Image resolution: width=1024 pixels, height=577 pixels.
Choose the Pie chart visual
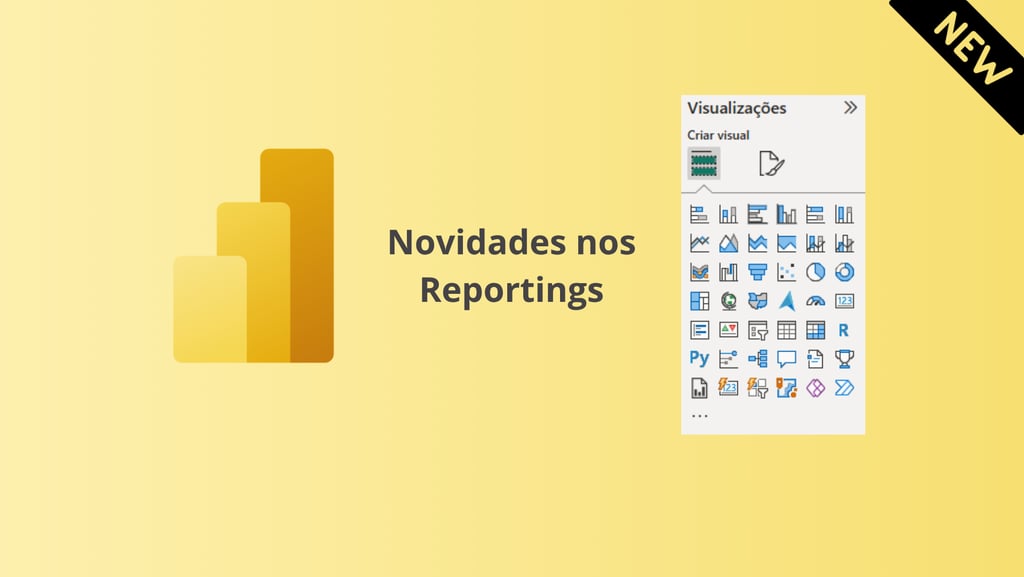coord(815,272)
